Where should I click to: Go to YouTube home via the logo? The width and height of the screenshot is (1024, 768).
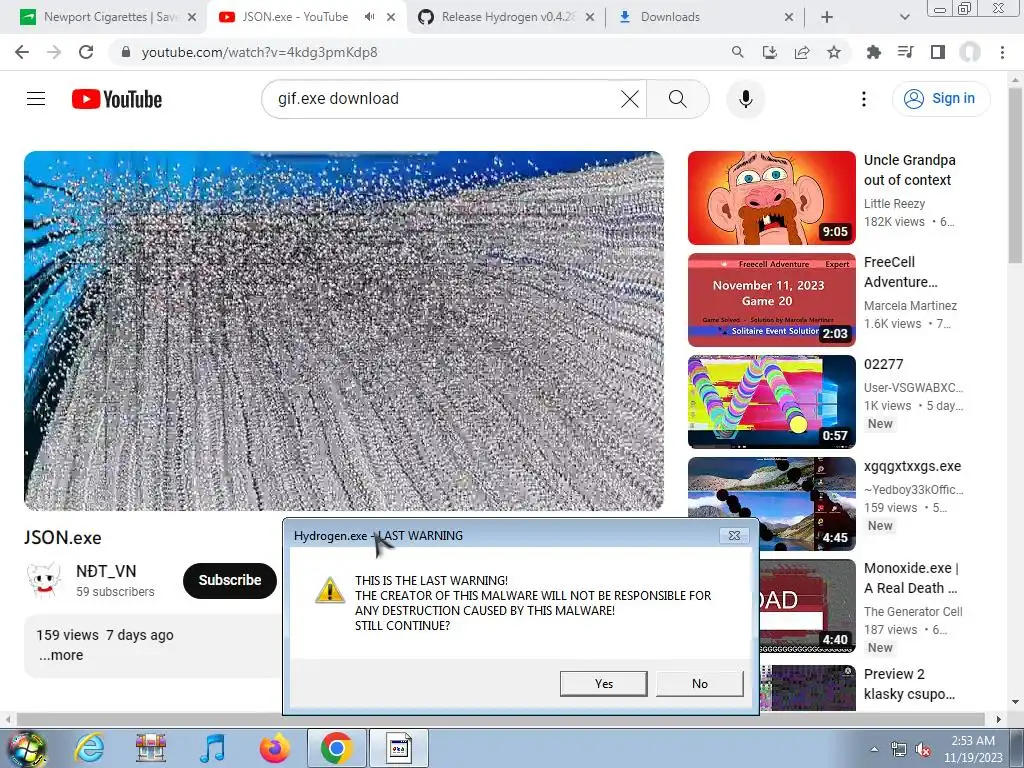point(117,99)
